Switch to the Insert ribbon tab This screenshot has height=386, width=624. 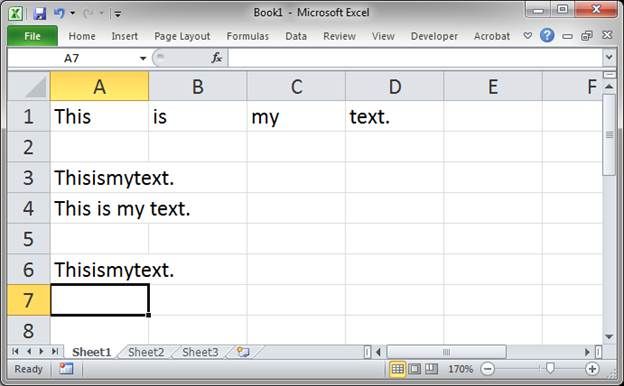(125, 36)
